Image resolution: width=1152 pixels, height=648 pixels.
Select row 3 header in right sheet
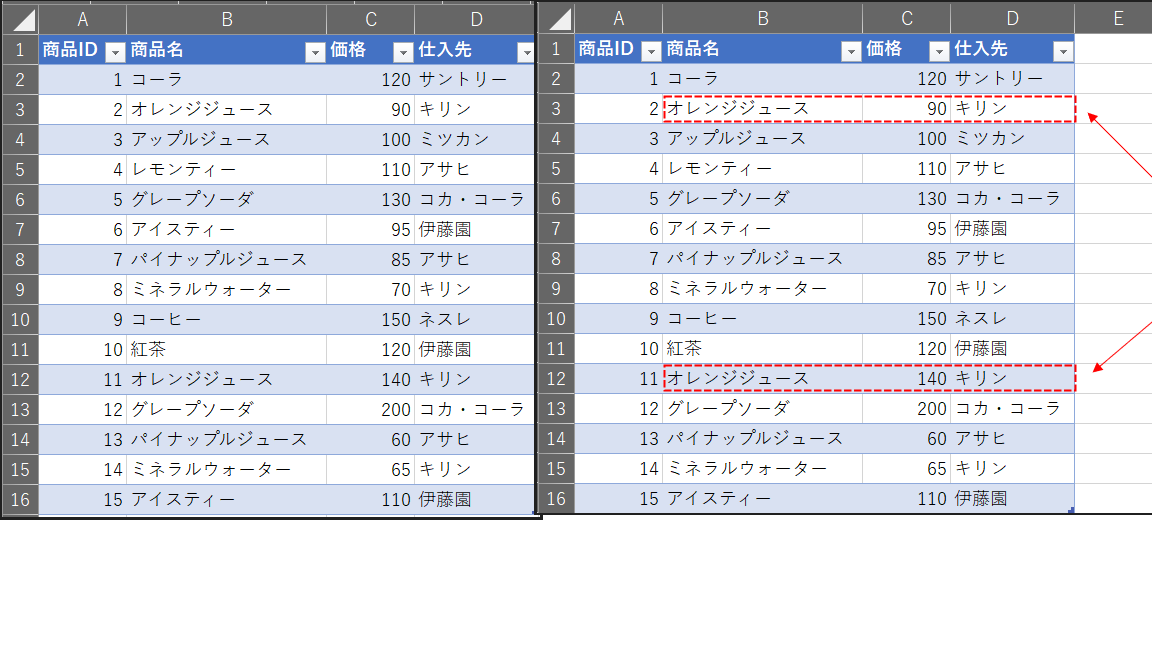coord(557,109)
